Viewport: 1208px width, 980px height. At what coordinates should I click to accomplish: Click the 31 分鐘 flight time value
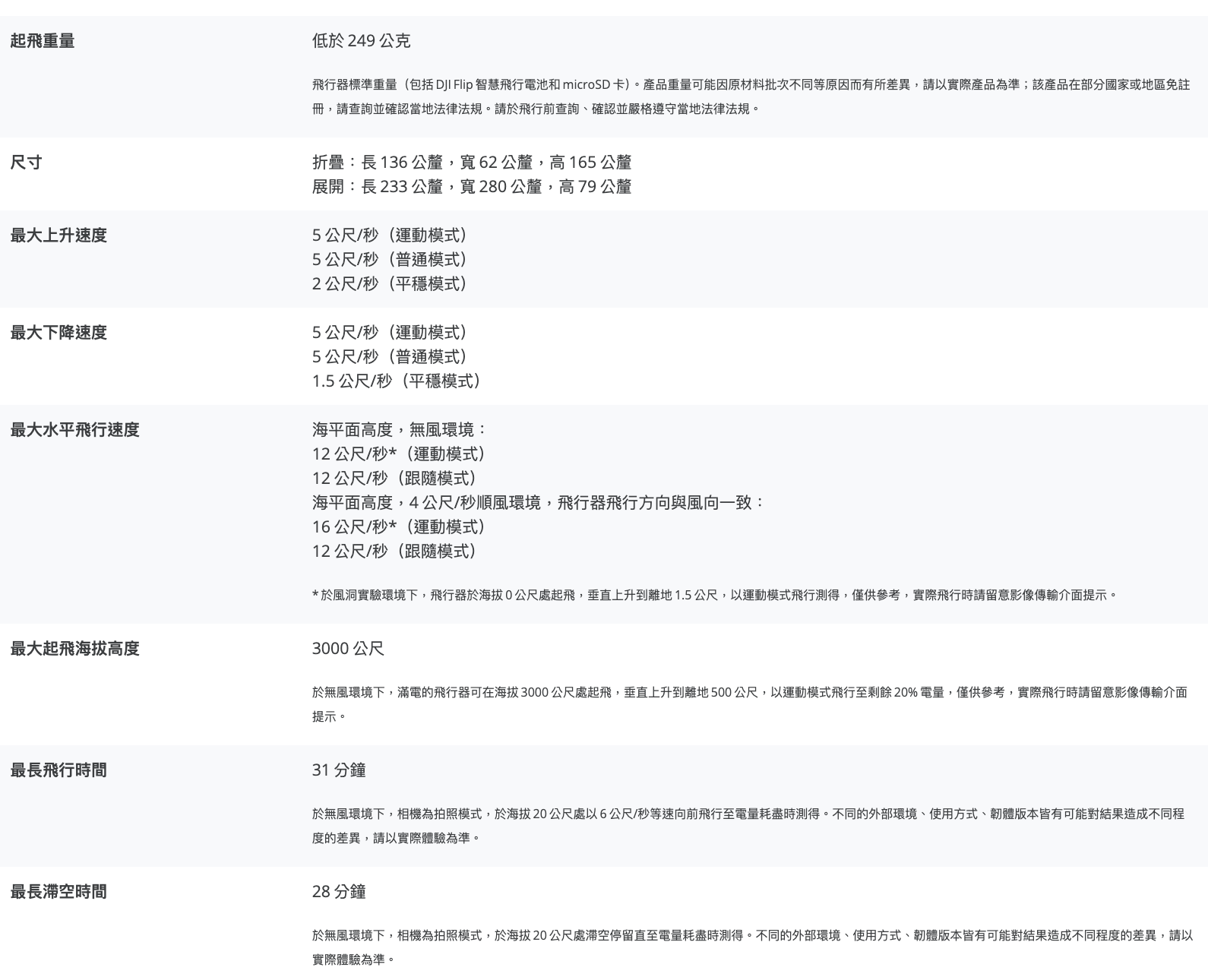point(339,770)
